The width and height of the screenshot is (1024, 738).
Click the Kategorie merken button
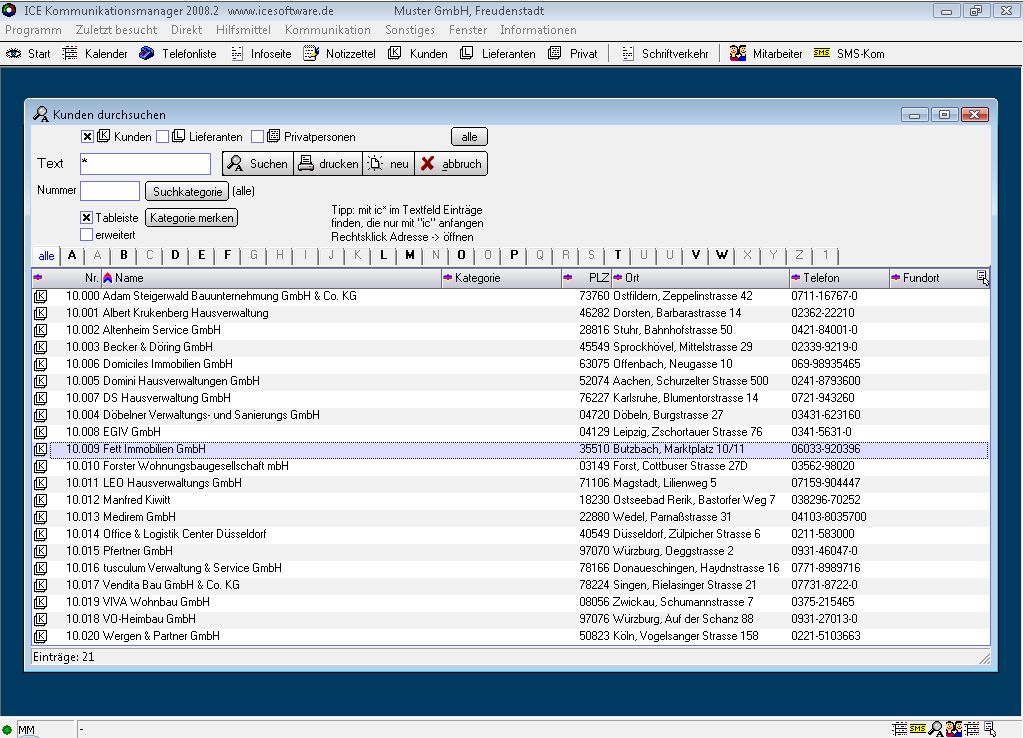191,217
